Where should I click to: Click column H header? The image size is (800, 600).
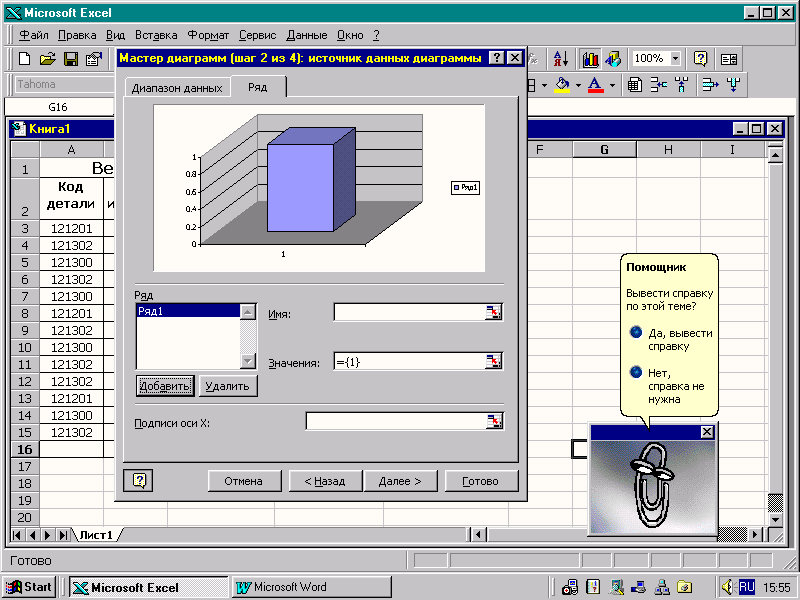tap(668, 149)
